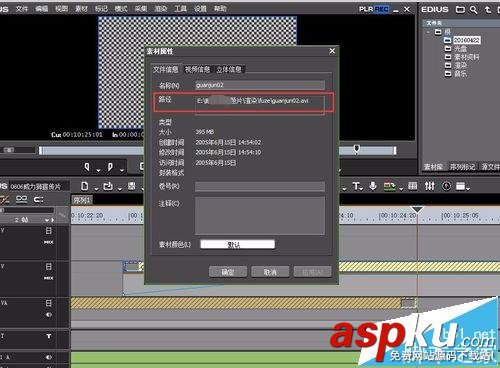Cancel the dialog with 取消

click(270, 272)
